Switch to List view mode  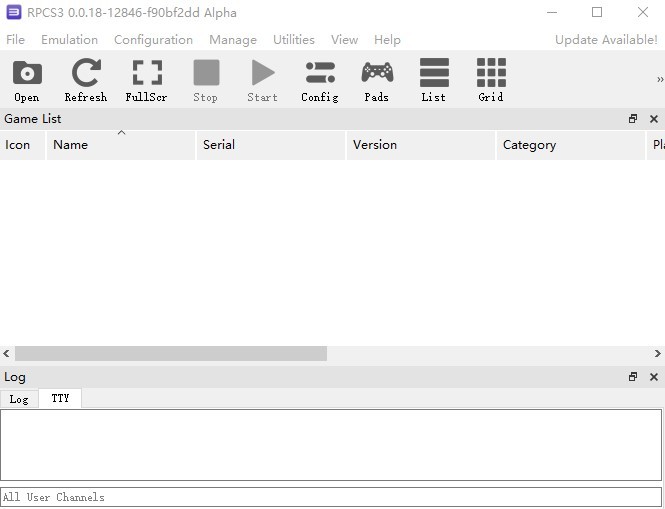pos(434,80)
